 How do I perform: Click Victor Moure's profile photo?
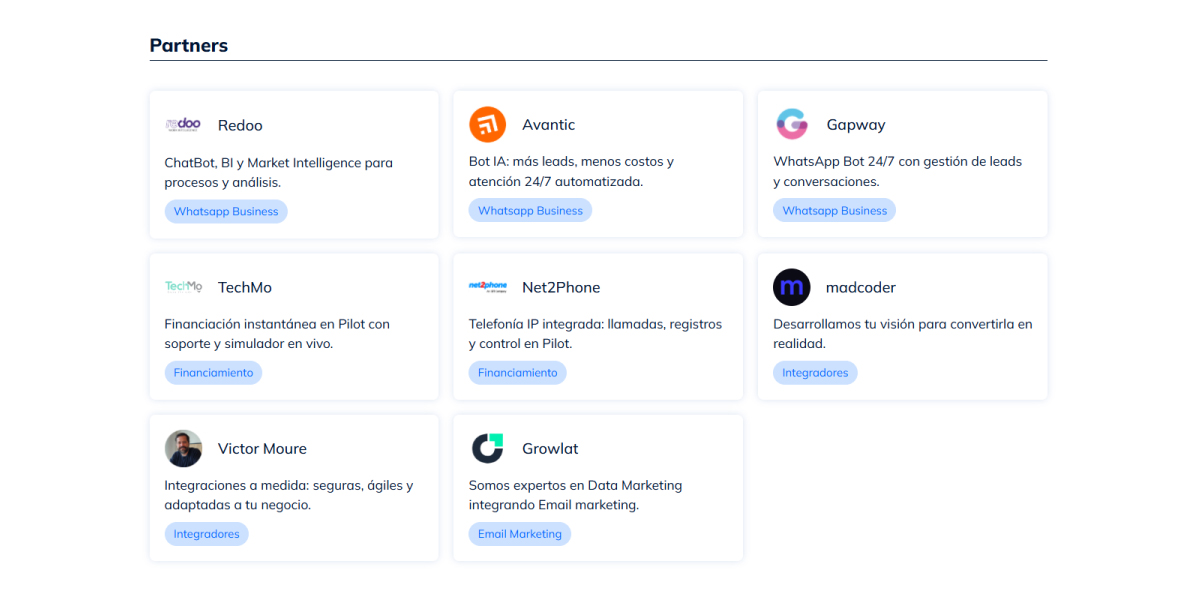(183, 449)
